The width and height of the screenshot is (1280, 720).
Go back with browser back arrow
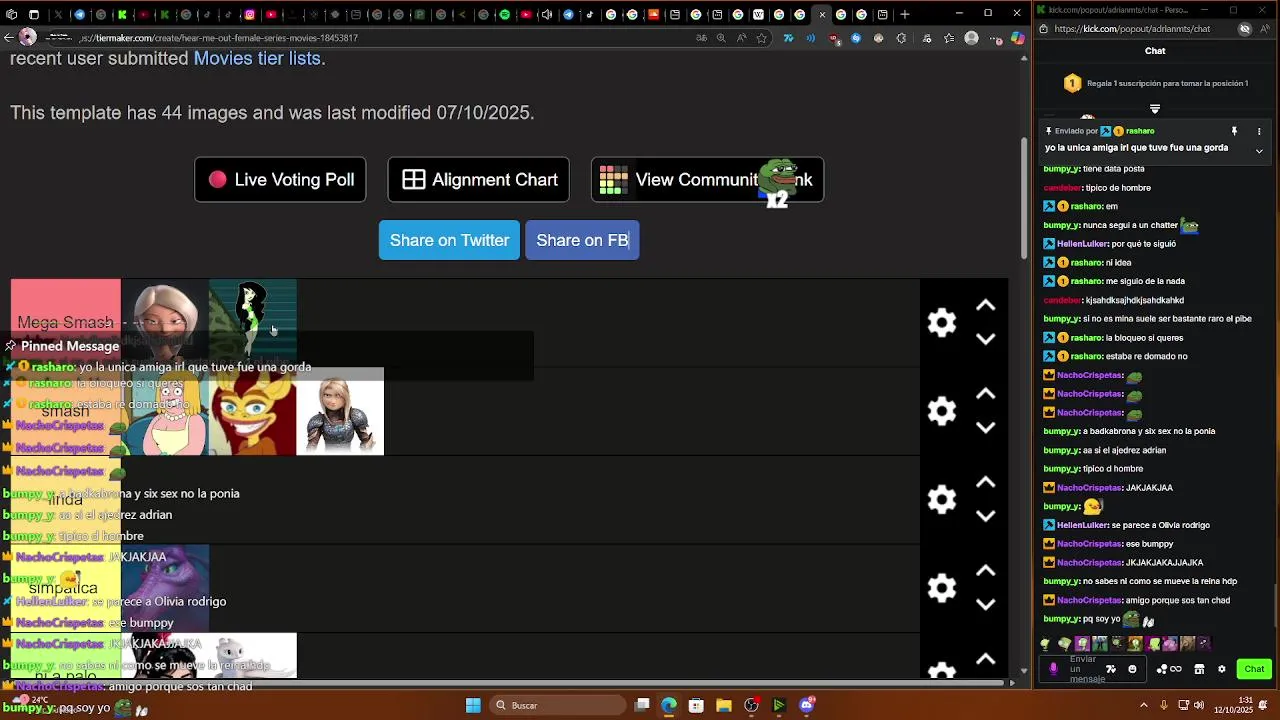click(x=9, y=38)
